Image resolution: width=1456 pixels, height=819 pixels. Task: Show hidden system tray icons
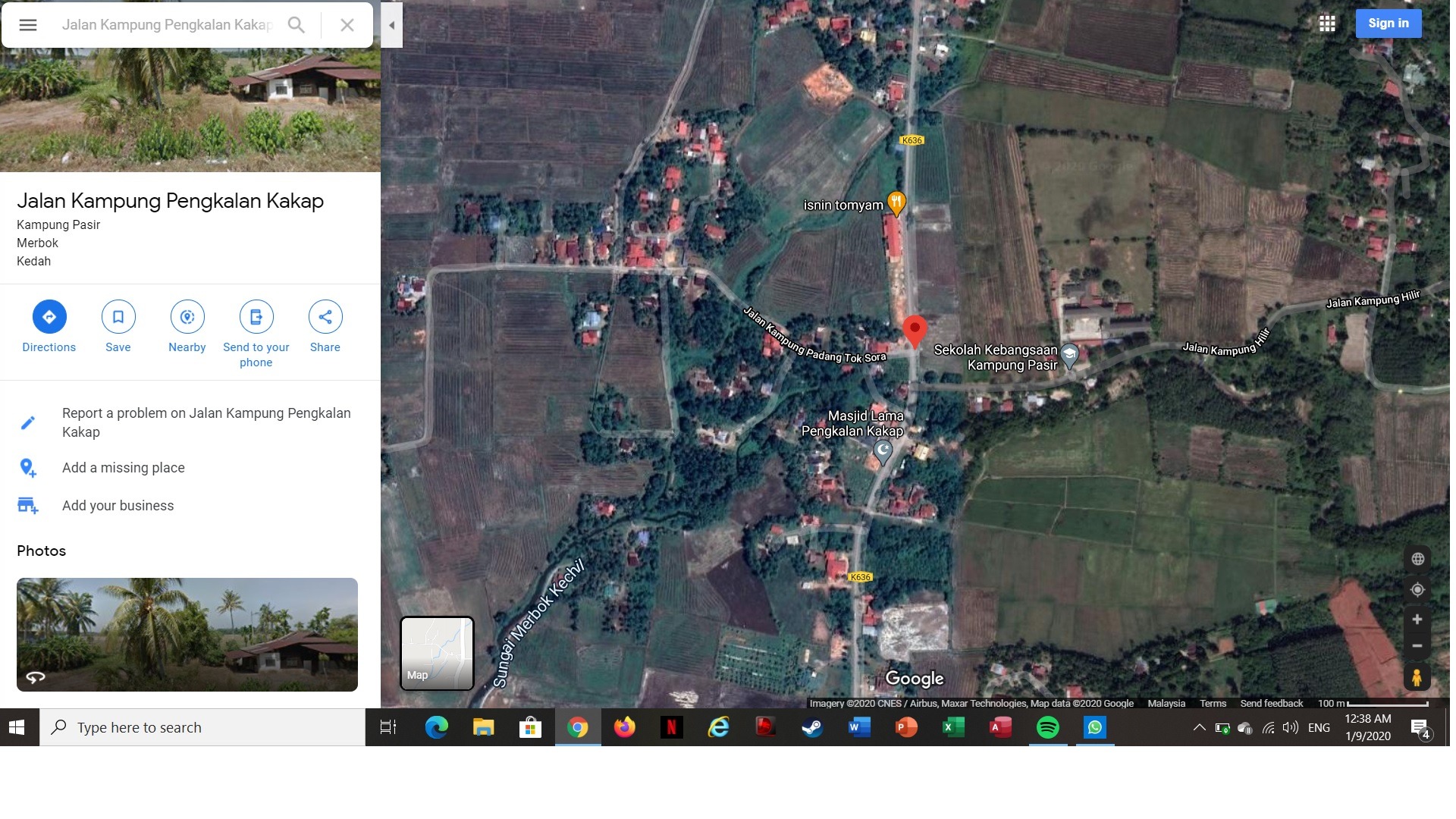[1199, 728]
